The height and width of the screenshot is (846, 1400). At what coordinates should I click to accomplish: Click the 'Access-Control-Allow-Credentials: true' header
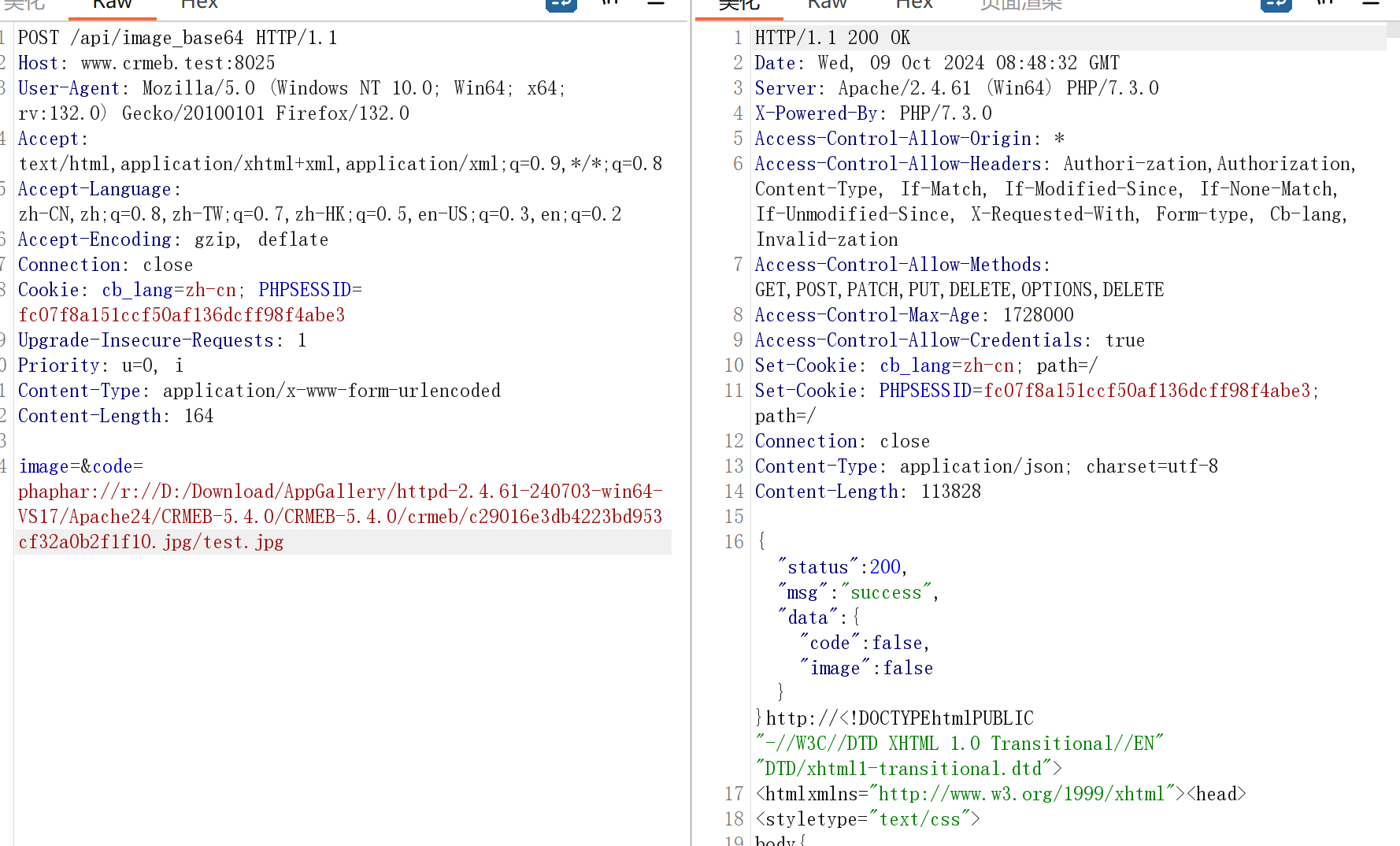950,340
